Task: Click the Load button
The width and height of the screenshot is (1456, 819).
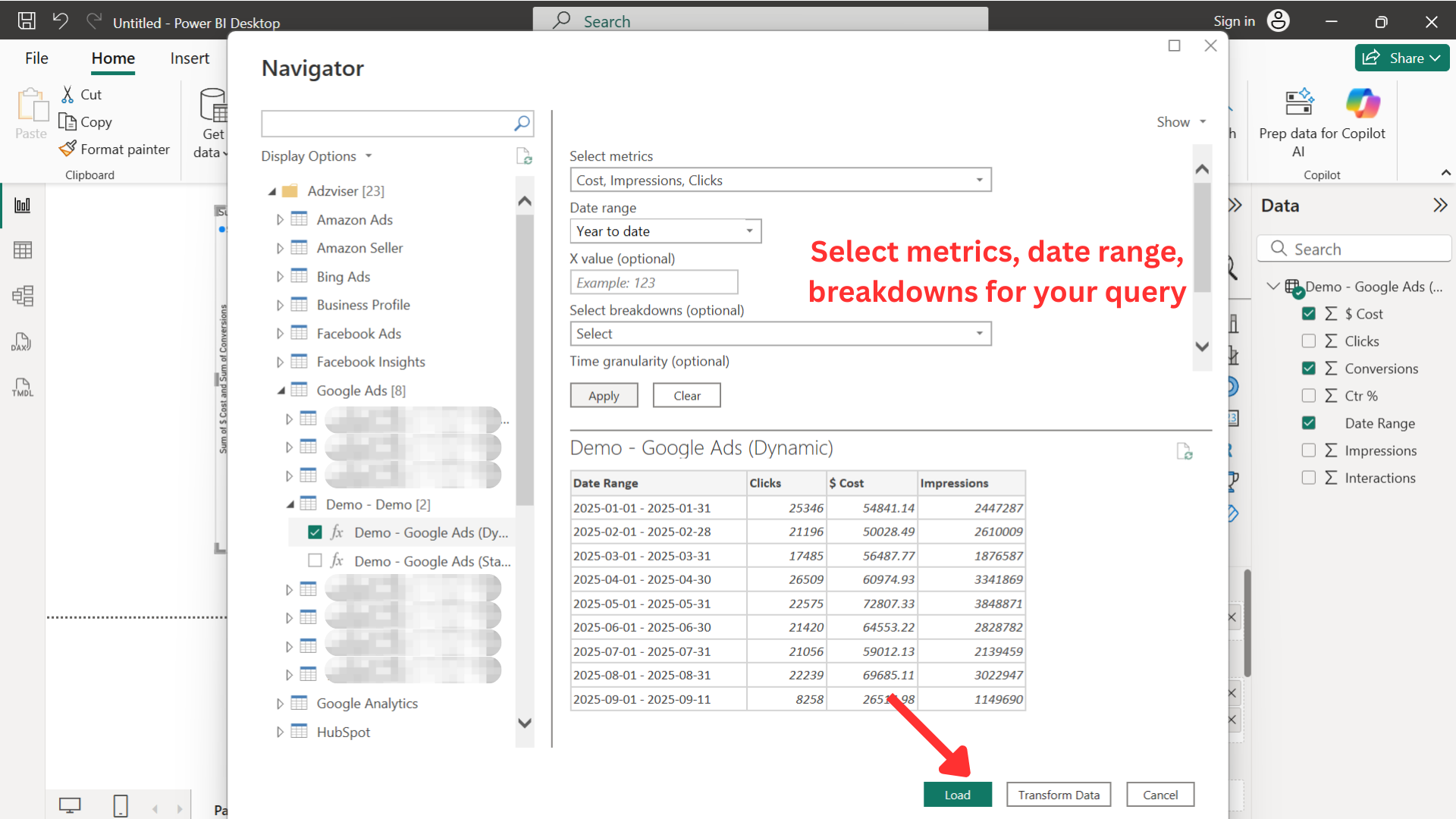Action: coord(957,794)
